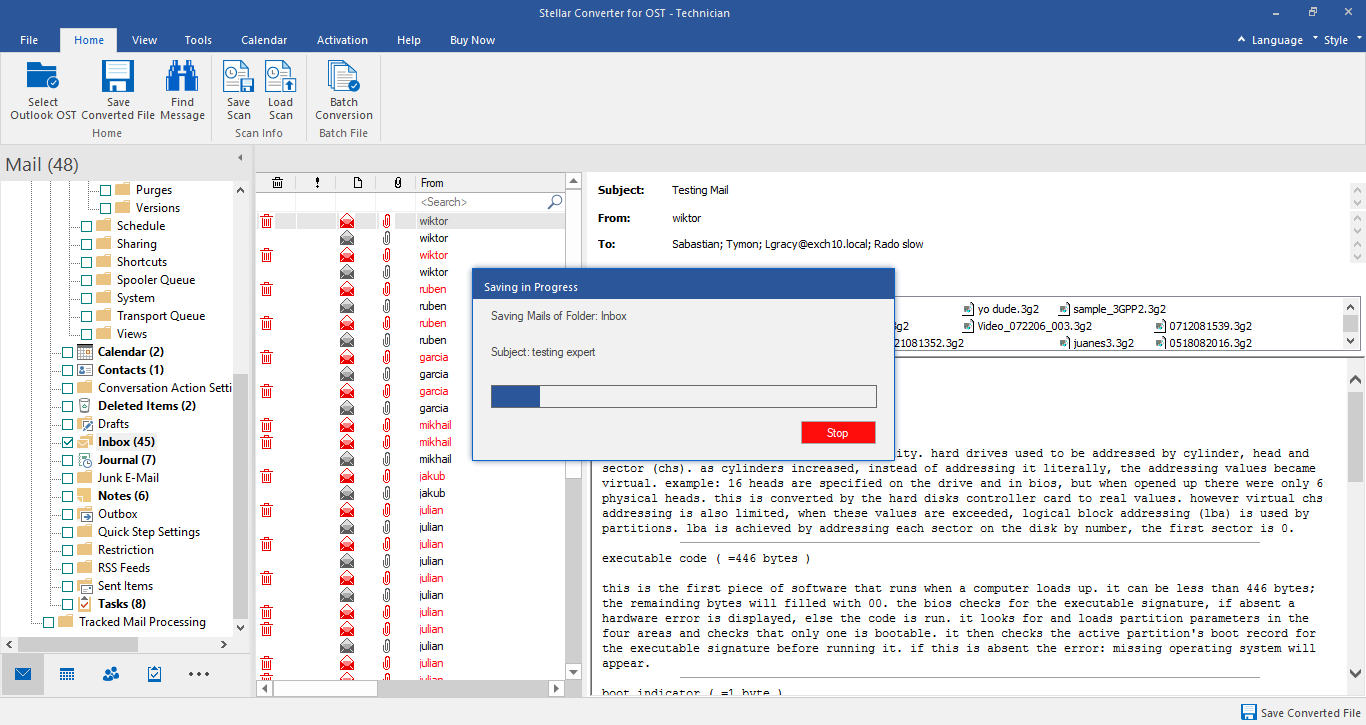1366x725 pixels.
Task: Open the Activation ribbon tab
Action: (342, 40)
